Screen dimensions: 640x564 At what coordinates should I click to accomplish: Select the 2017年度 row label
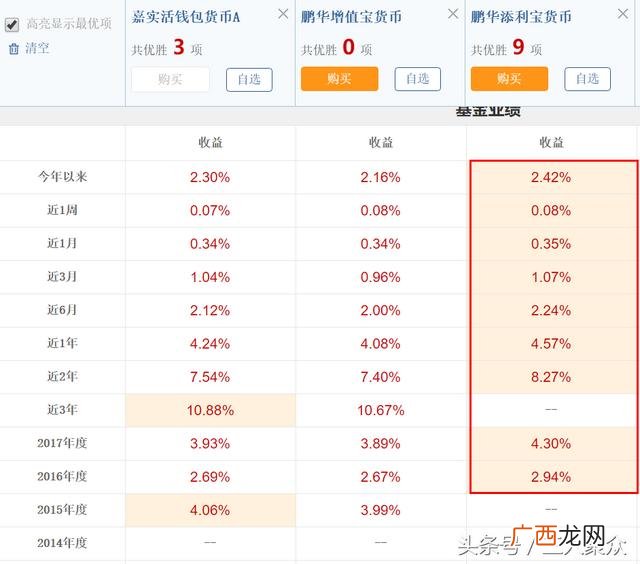(x=62, y=443)
